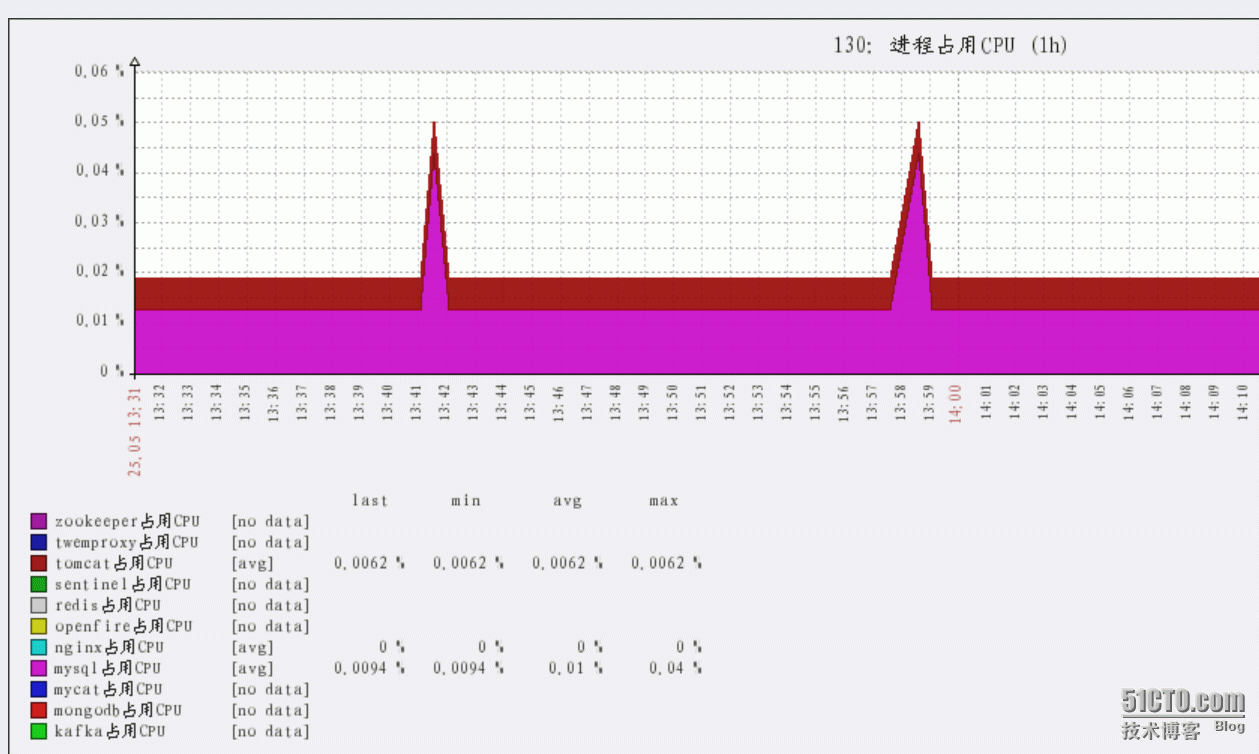Click the 'avg' column header
1259x754 pixels.
[x=567, y=501]
